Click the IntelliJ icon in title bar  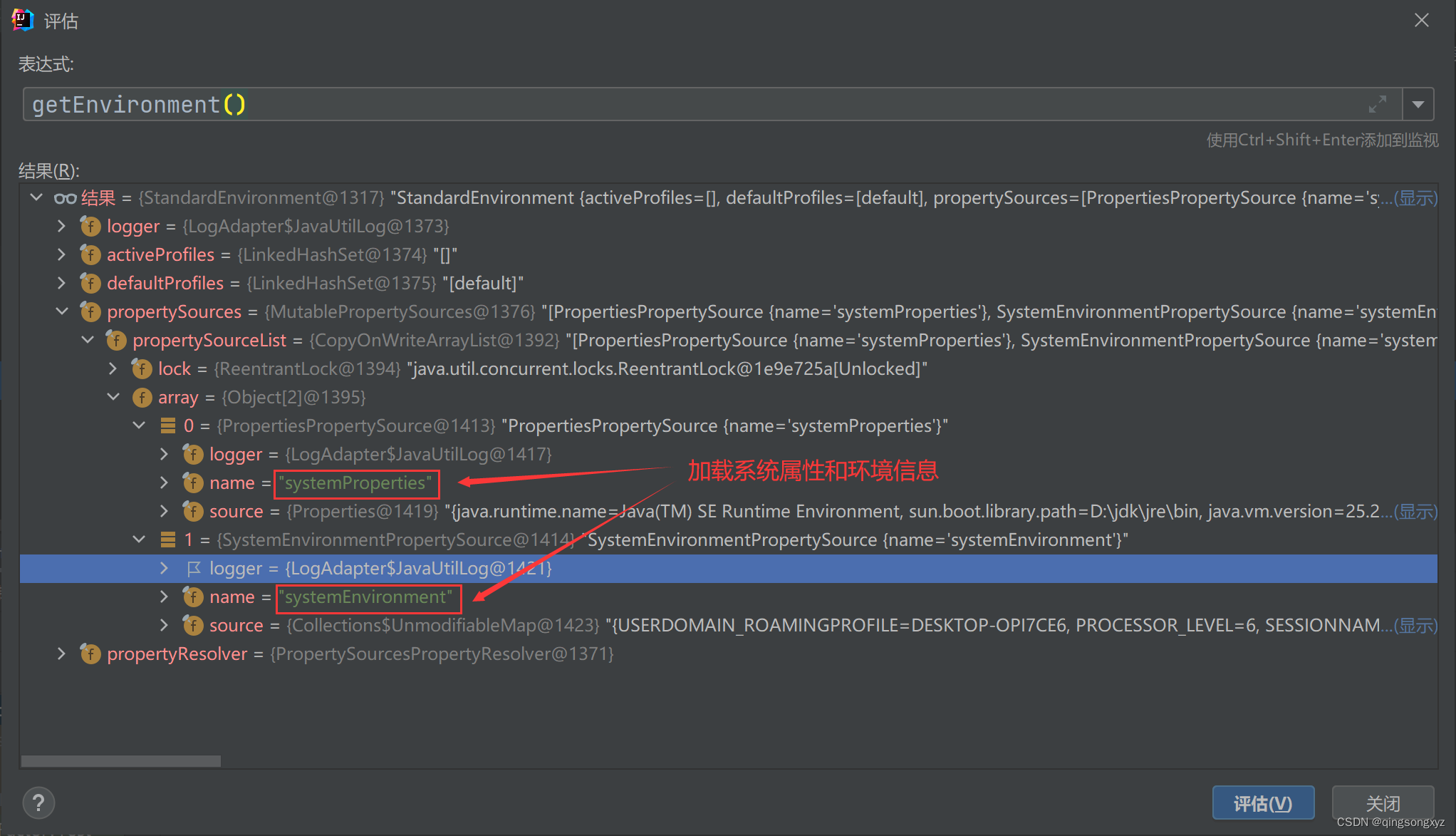coord(23,20)
